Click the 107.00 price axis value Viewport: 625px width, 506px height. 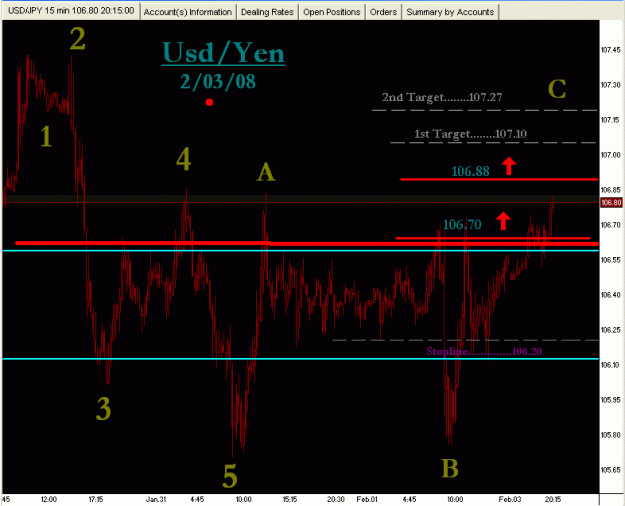coord(611,155)
